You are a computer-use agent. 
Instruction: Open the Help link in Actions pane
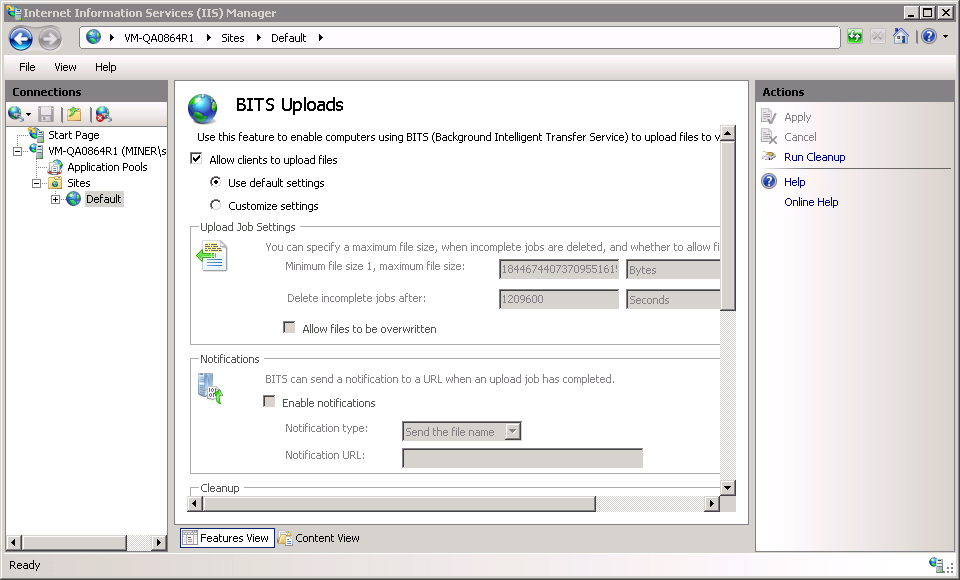794,182
